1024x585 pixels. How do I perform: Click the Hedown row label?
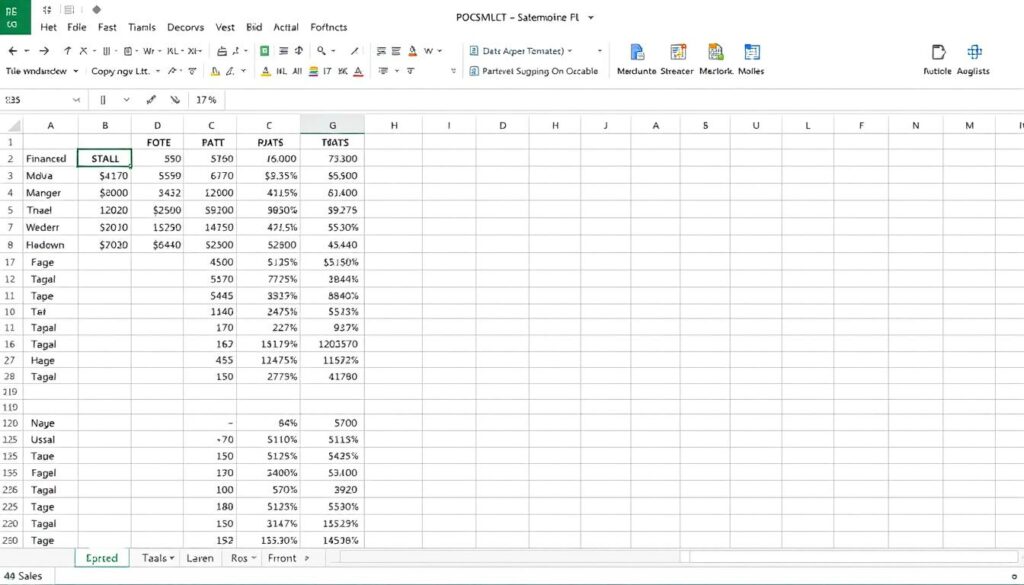coord(50,245)
